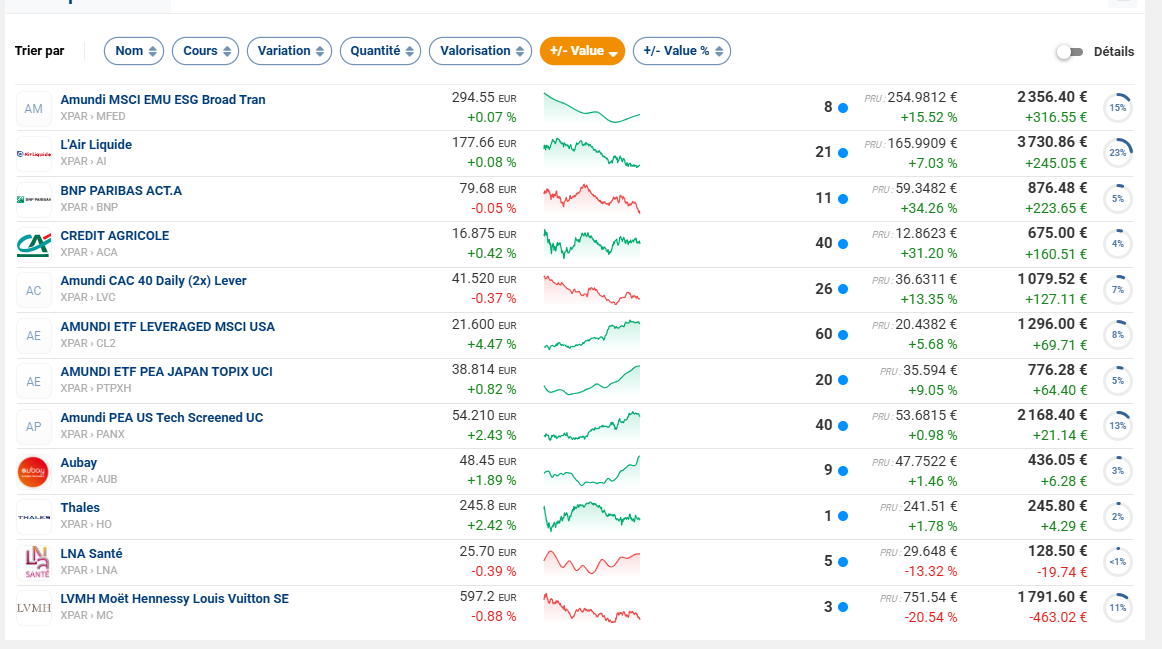Click the LVMH loss value -463.02 €
This screenshot has height=649, width=1162.
pyautogui.click(x=1058, y=617)
